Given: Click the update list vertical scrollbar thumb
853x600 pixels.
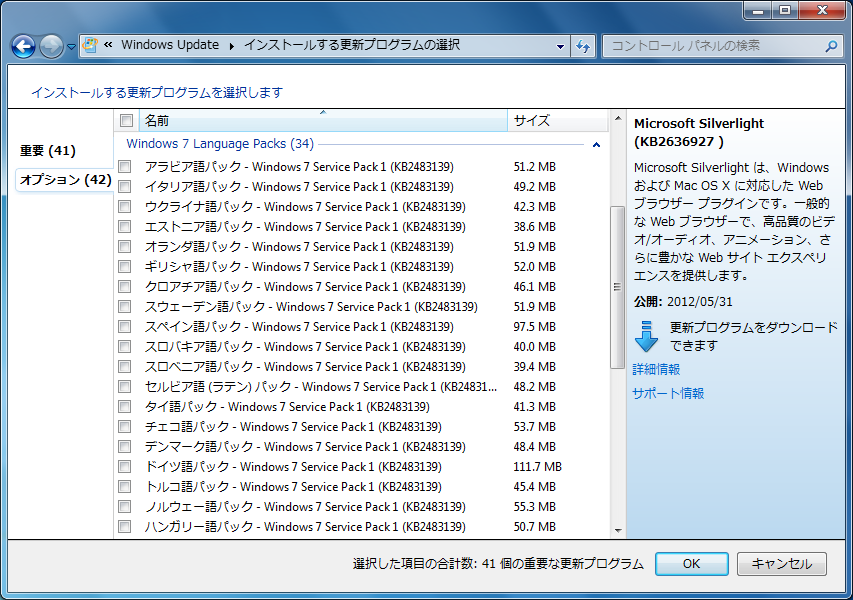Looking at the screenshot, I should (x=617, y=288).
